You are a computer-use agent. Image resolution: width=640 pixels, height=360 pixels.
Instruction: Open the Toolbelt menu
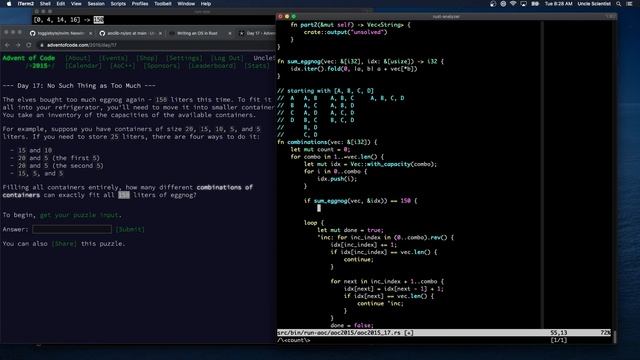163,4
